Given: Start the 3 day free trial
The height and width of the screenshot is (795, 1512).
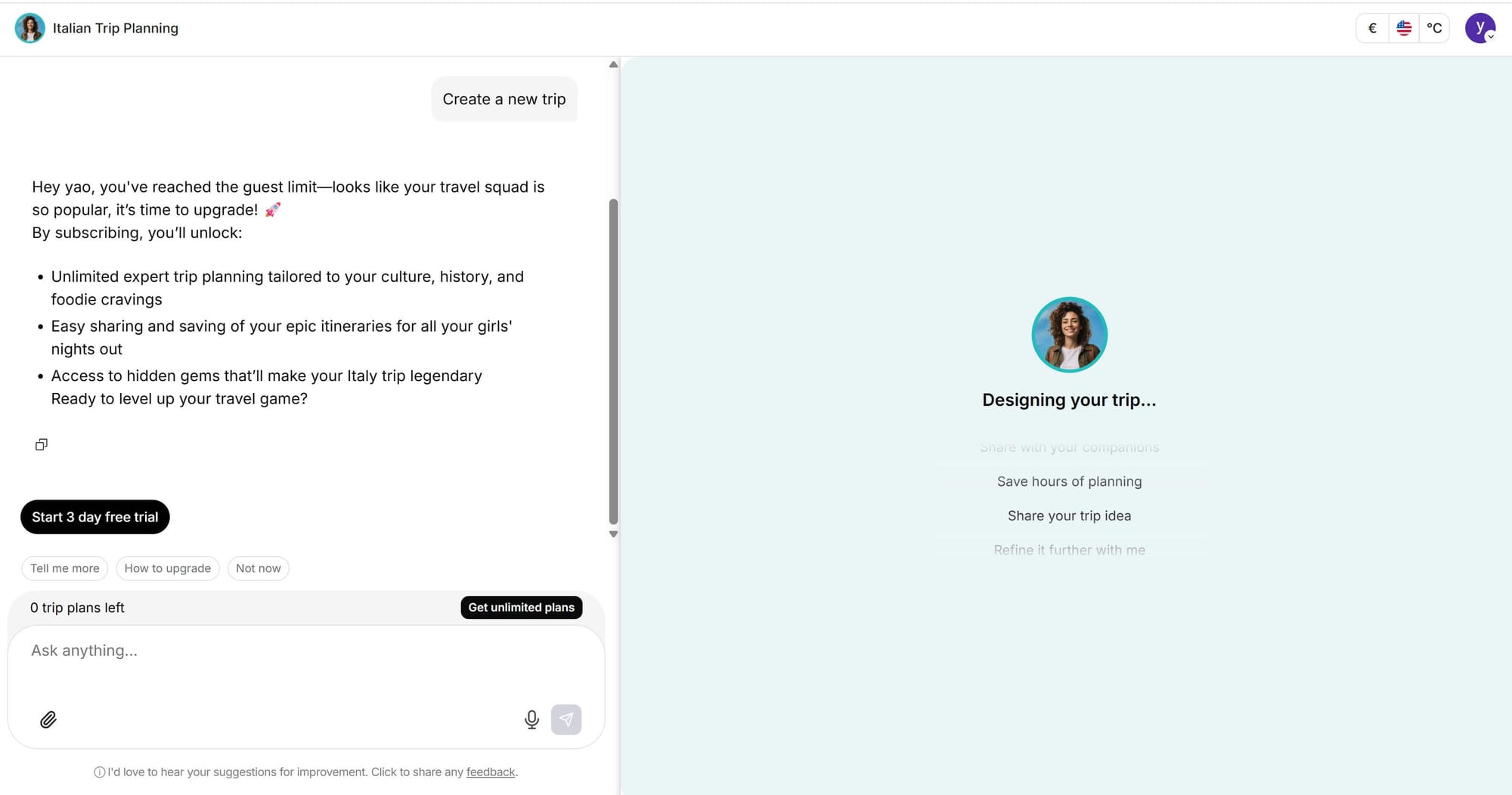Looking at the screenshot, I should pos(95,517).
